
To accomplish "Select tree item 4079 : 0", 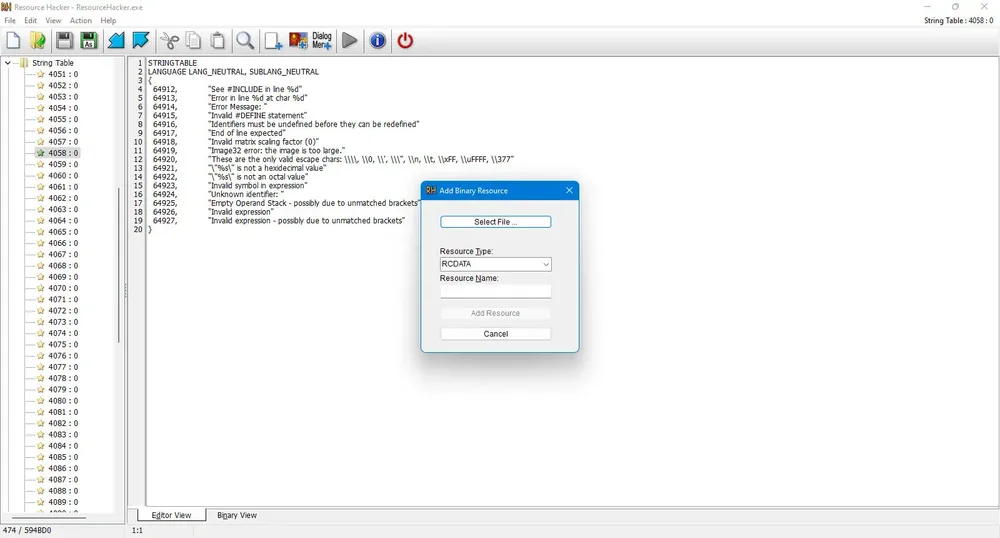I will [63, 389].
